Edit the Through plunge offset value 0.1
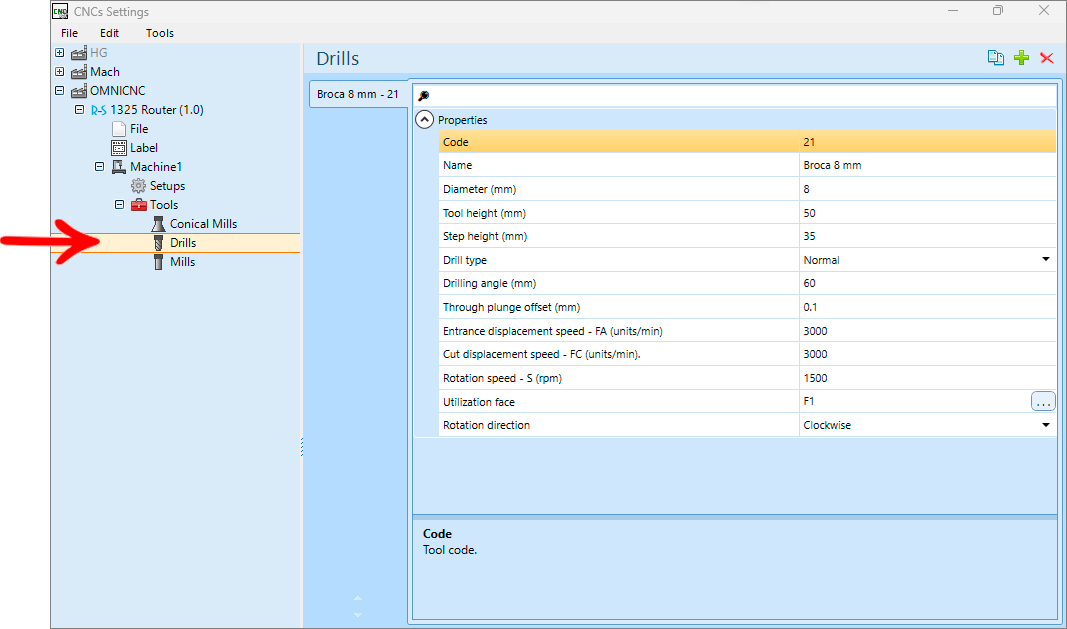The image size is (1067, 629). click(928, 307)
